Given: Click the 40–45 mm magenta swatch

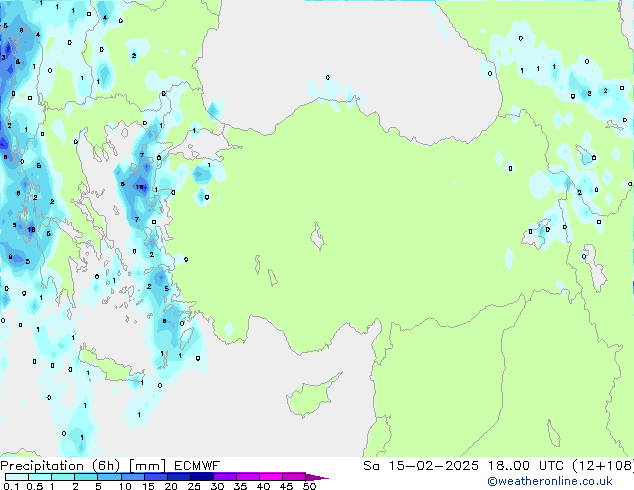Looking at the screenshot, I should point(271,477).
